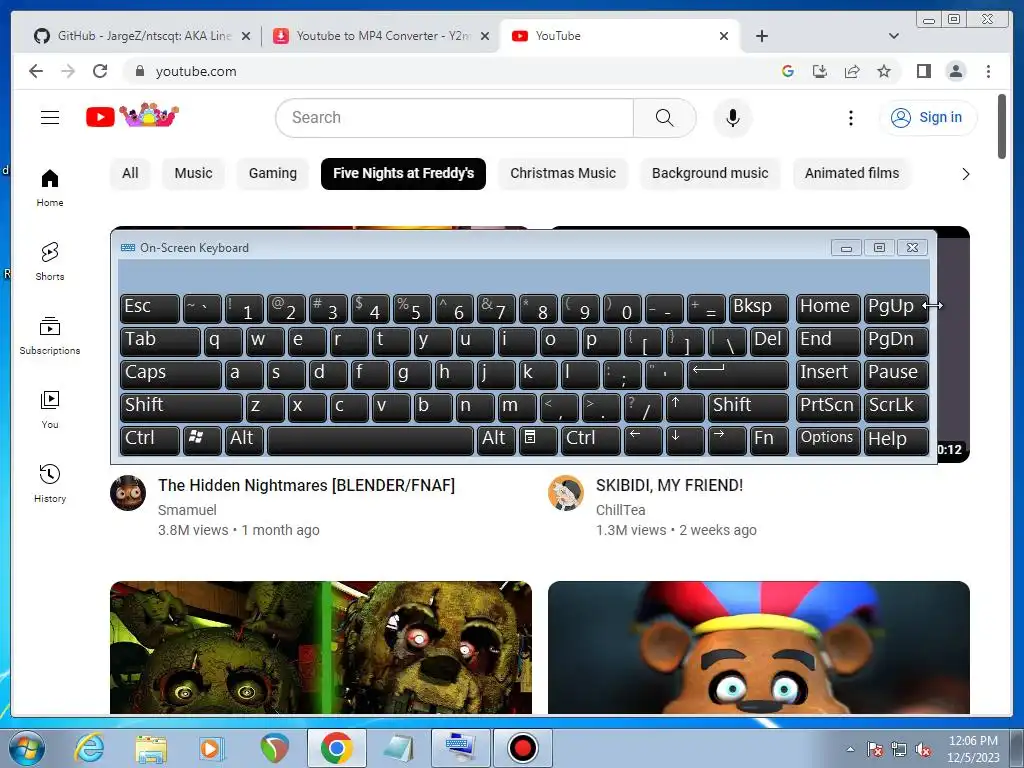Click the search magnifier button
The width and height of the screenshot is (1024, 768).
coord(664,118)
